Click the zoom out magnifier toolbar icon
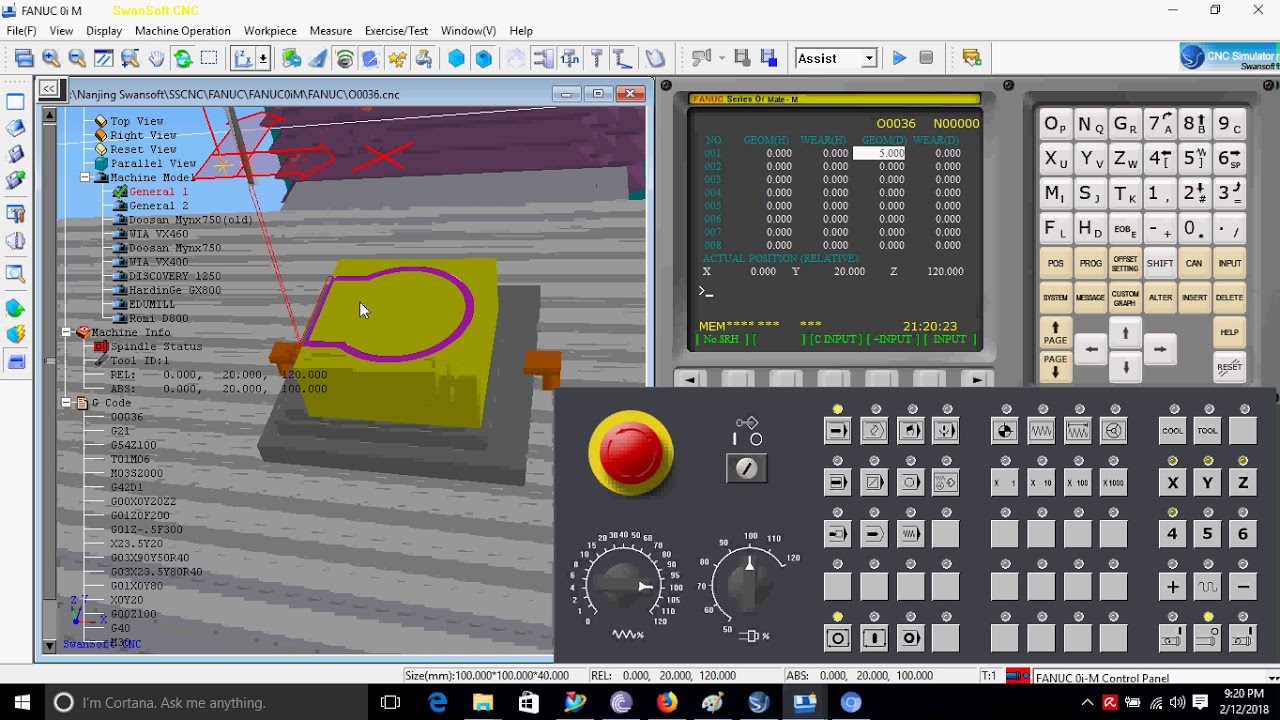This screenshot has height=720, width=1280. (77, 59)
